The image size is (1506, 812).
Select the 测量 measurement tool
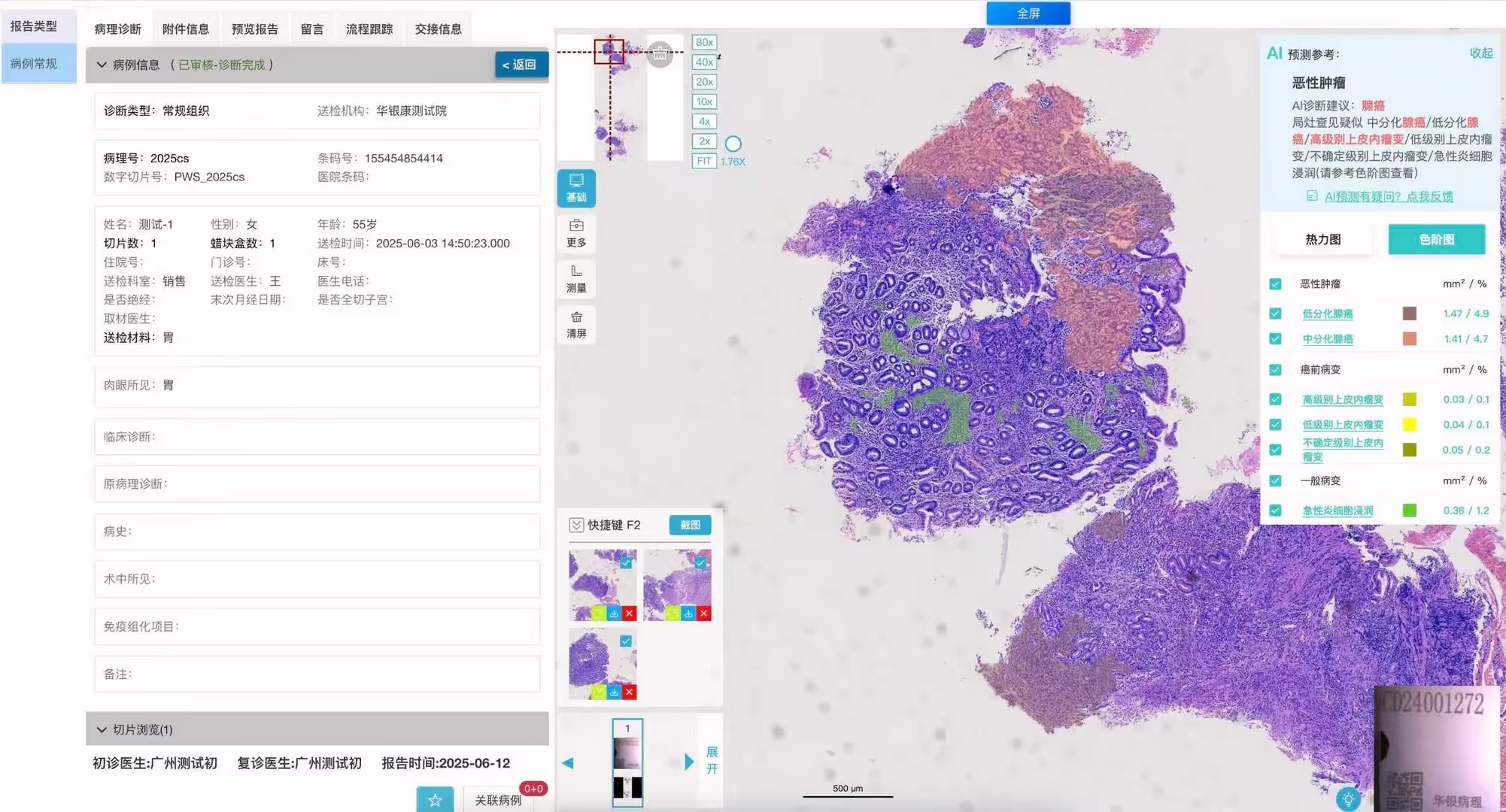(x=576, y=279)
